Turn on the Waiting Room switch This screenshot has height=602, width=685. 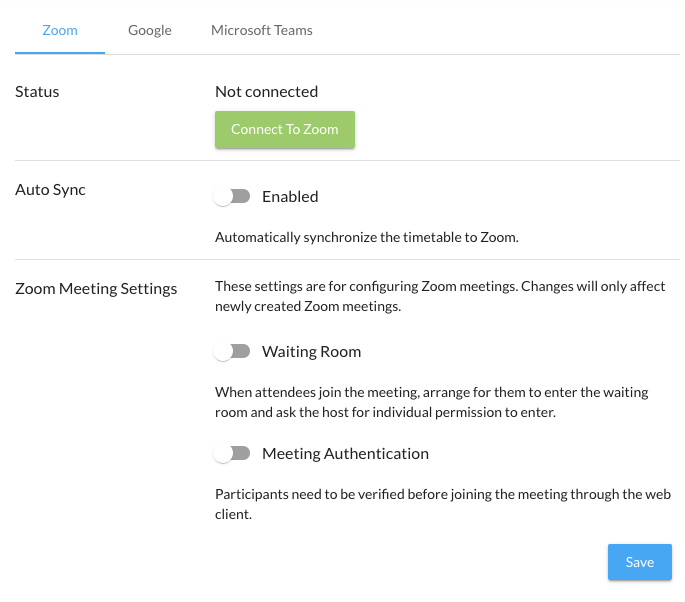(x=232, y=352)
